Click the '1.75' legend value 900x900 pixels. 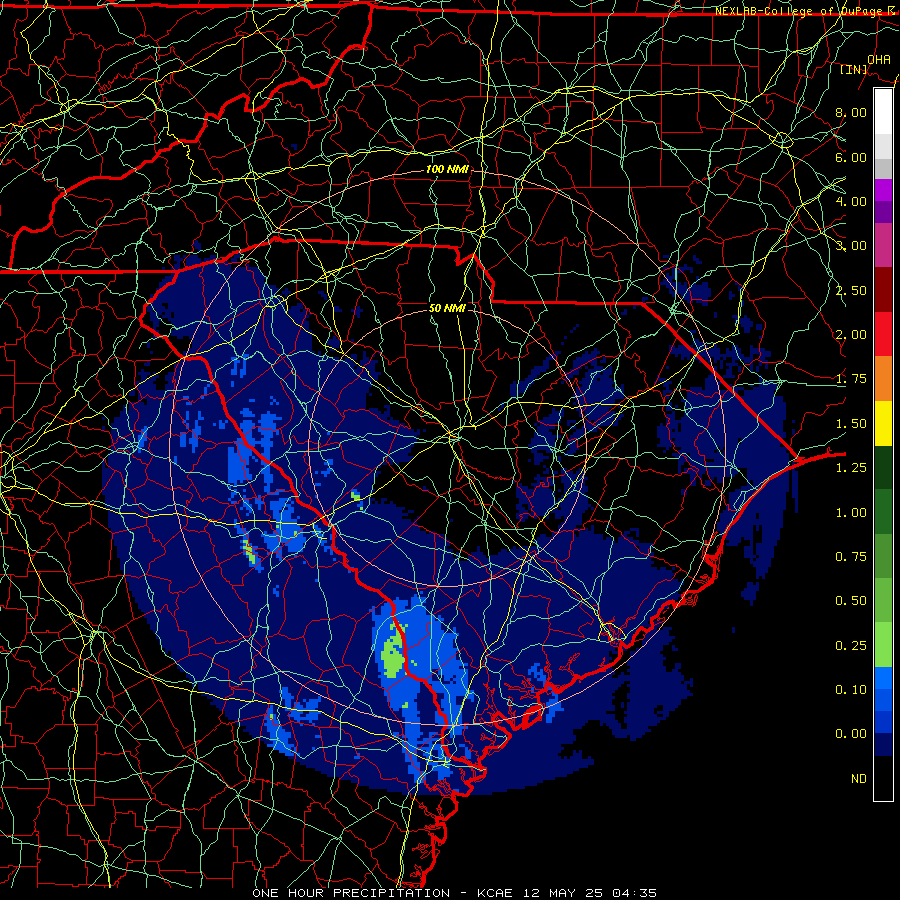851,379
